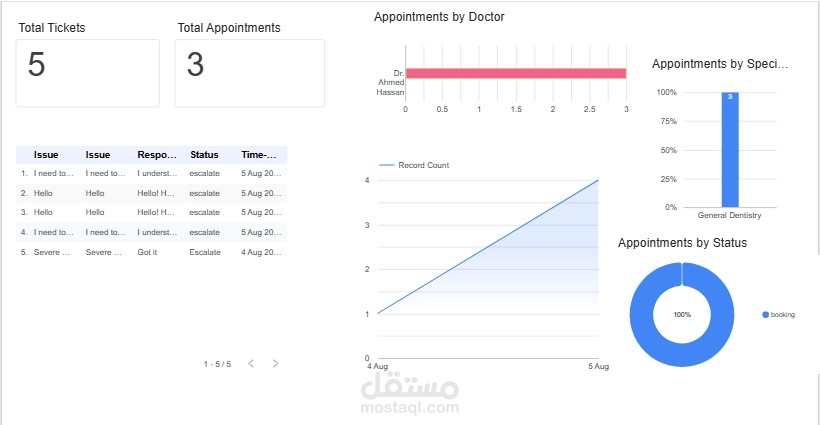The width and height of the screenshot is (820, 425).
Task: Click the first Issue column header
Action: [46, 155]
